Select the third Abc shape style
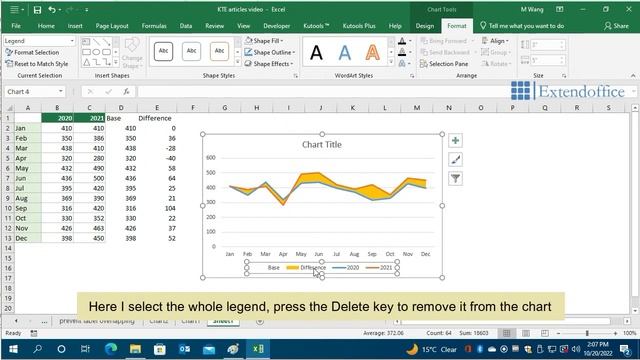The image size is (640, 360). tap(219, 51)
